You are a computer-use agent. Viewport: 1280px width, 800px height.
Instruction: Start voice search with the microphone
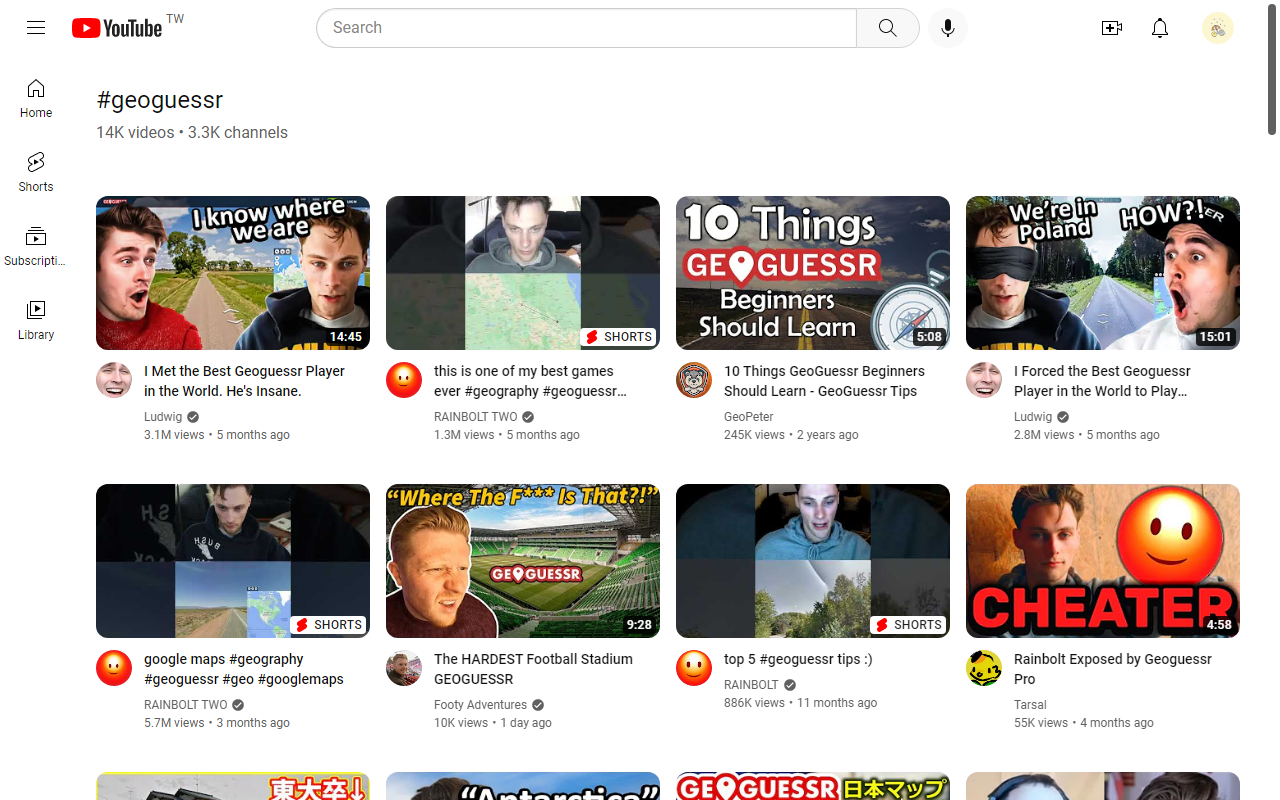tap(948, 28)
